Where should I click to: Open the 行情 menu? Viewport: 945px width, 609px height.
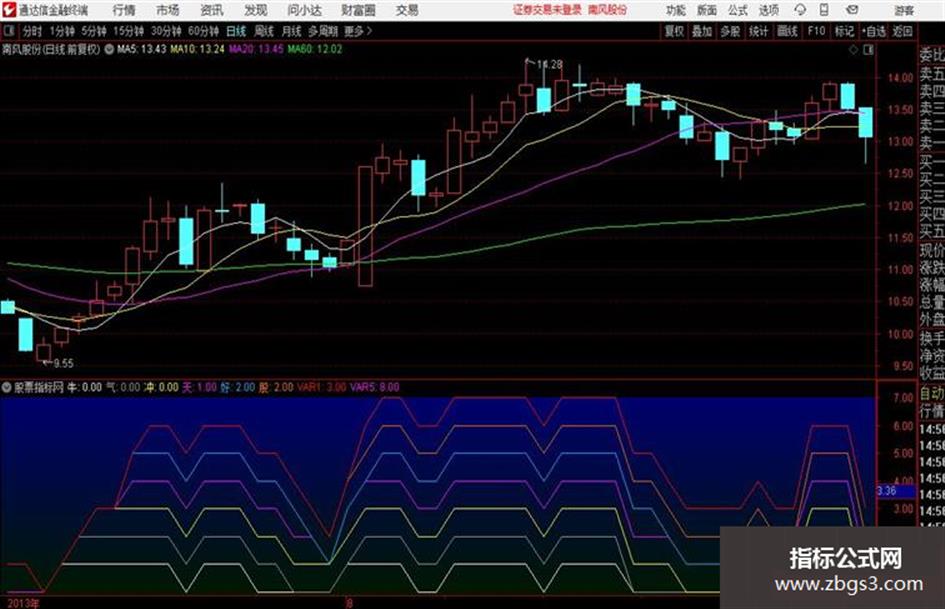(x=124, y=10)
